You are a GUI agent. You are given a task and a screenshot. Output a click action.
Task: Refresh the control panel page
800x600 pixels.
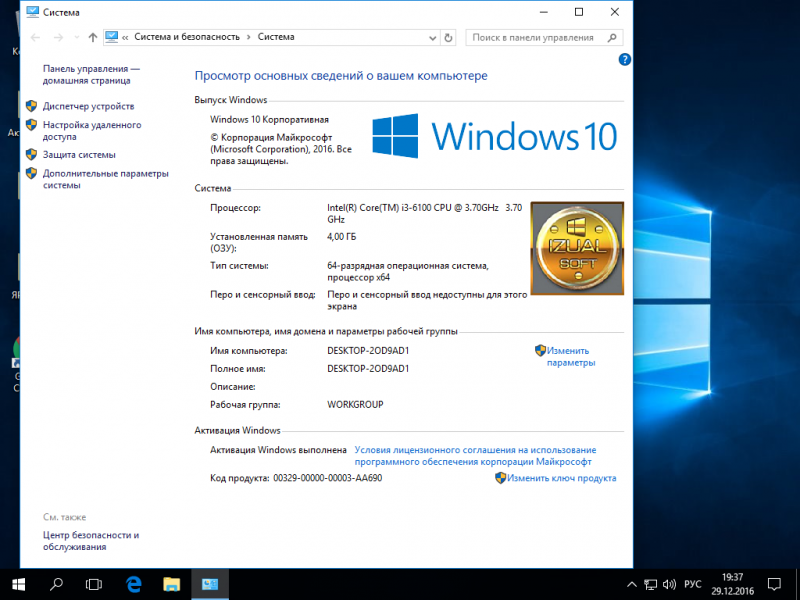click(x=448, y=38)
